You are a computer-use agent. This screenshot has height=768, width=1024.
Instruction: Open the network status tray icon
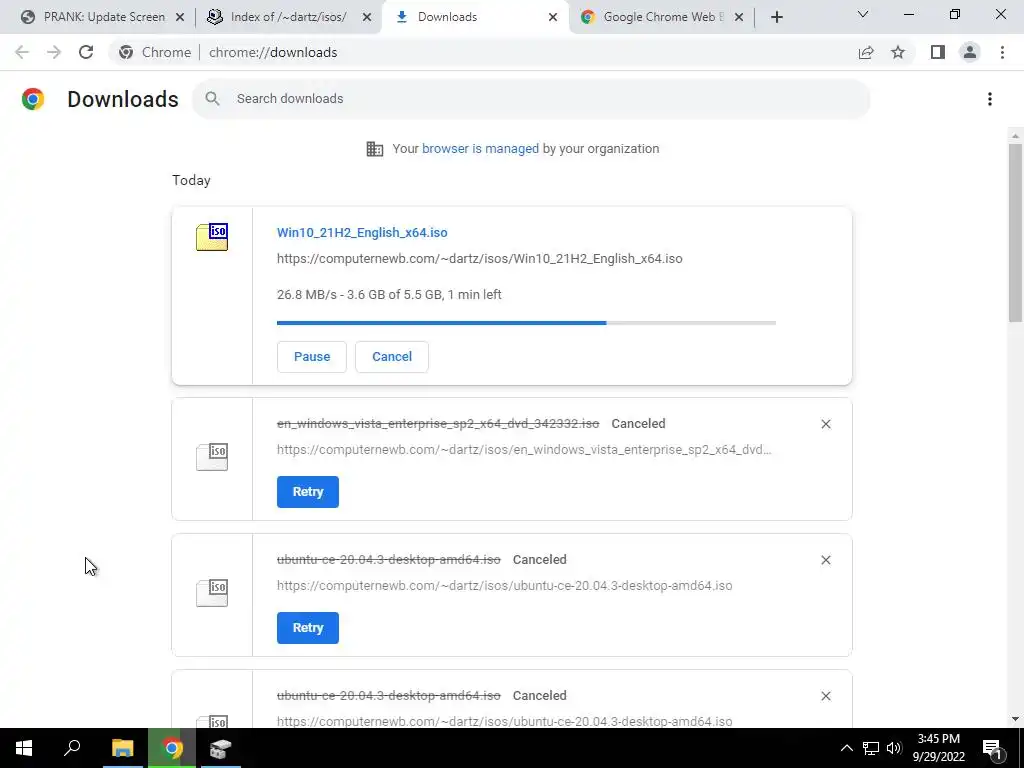[871, 748]
